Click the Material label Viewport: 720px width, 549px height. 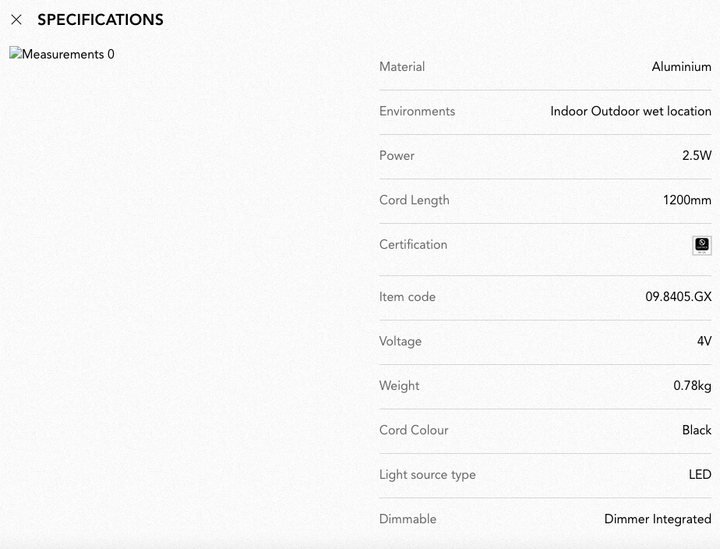[x=402, y=67]
